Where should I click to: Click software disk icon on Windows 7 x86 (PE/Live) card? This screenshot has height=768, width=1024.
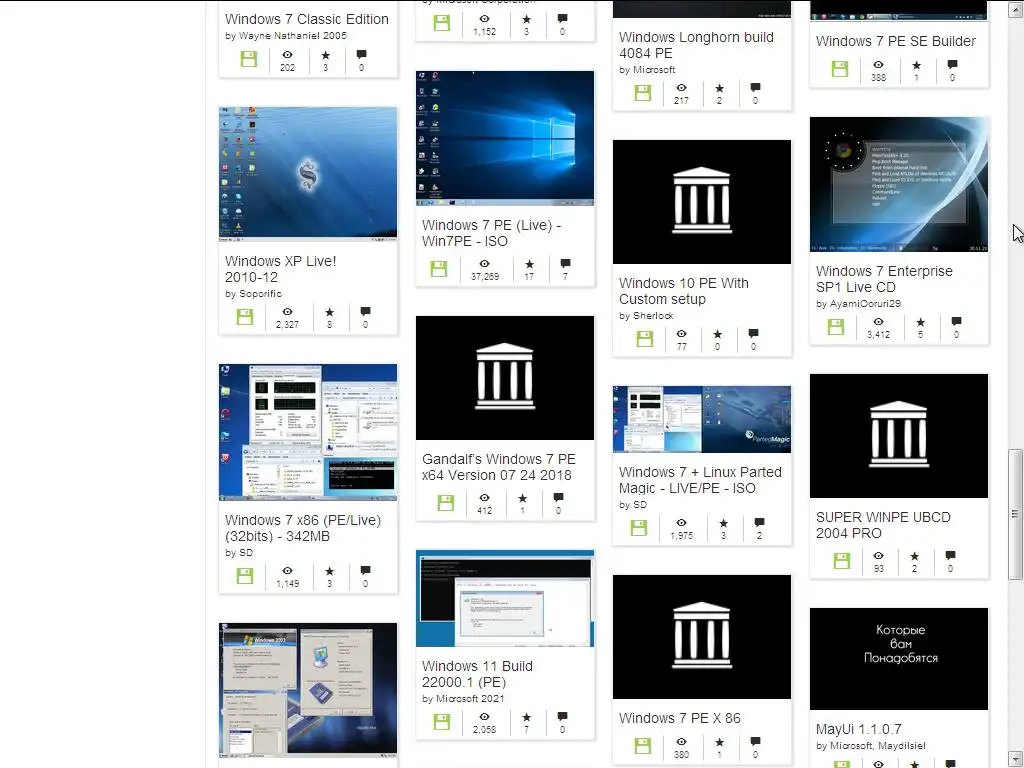pyautogui.click(x=245, y=576)
